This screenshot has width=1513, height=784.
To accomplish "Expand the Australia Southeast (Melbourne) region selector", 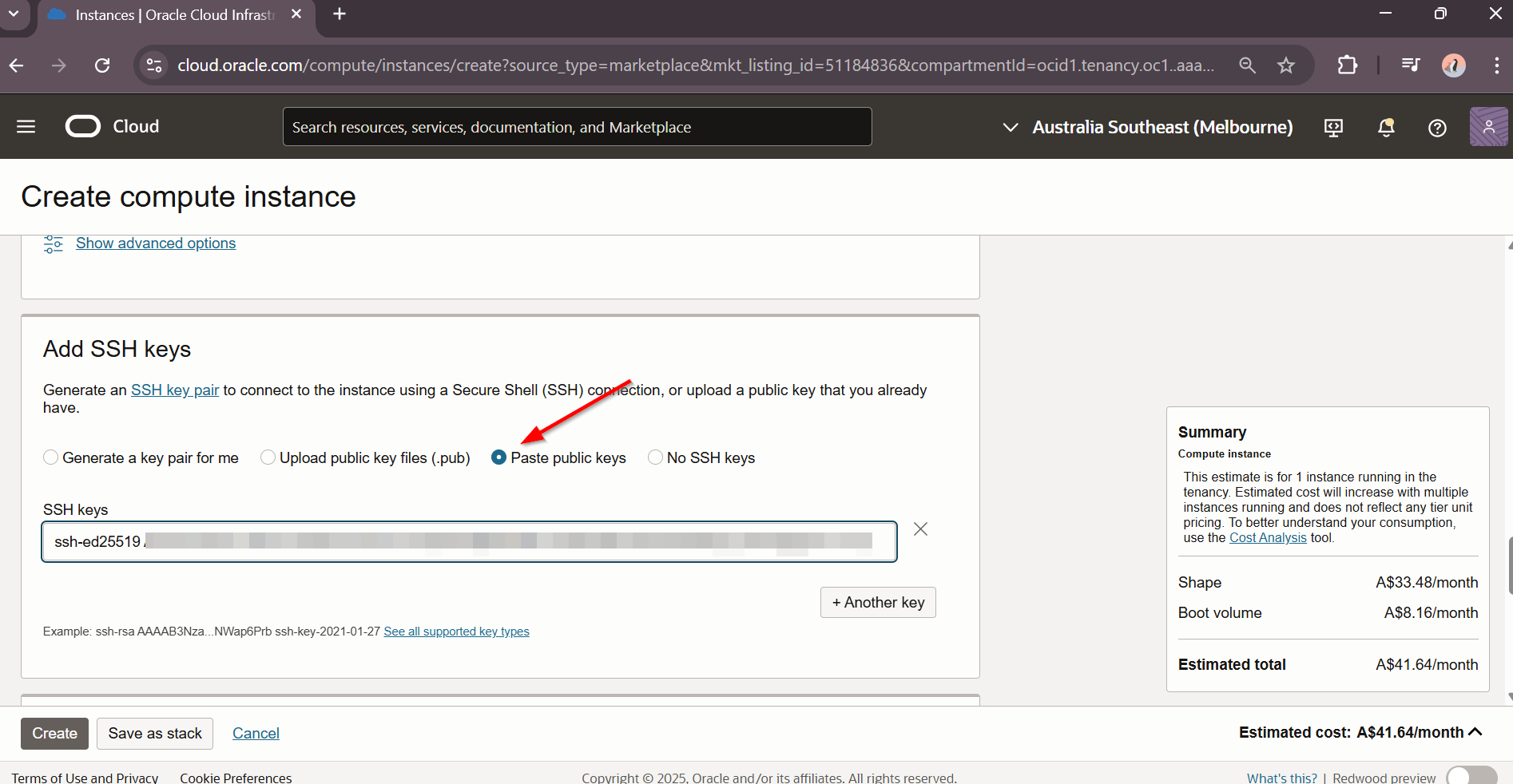I will click(1147, 128).
